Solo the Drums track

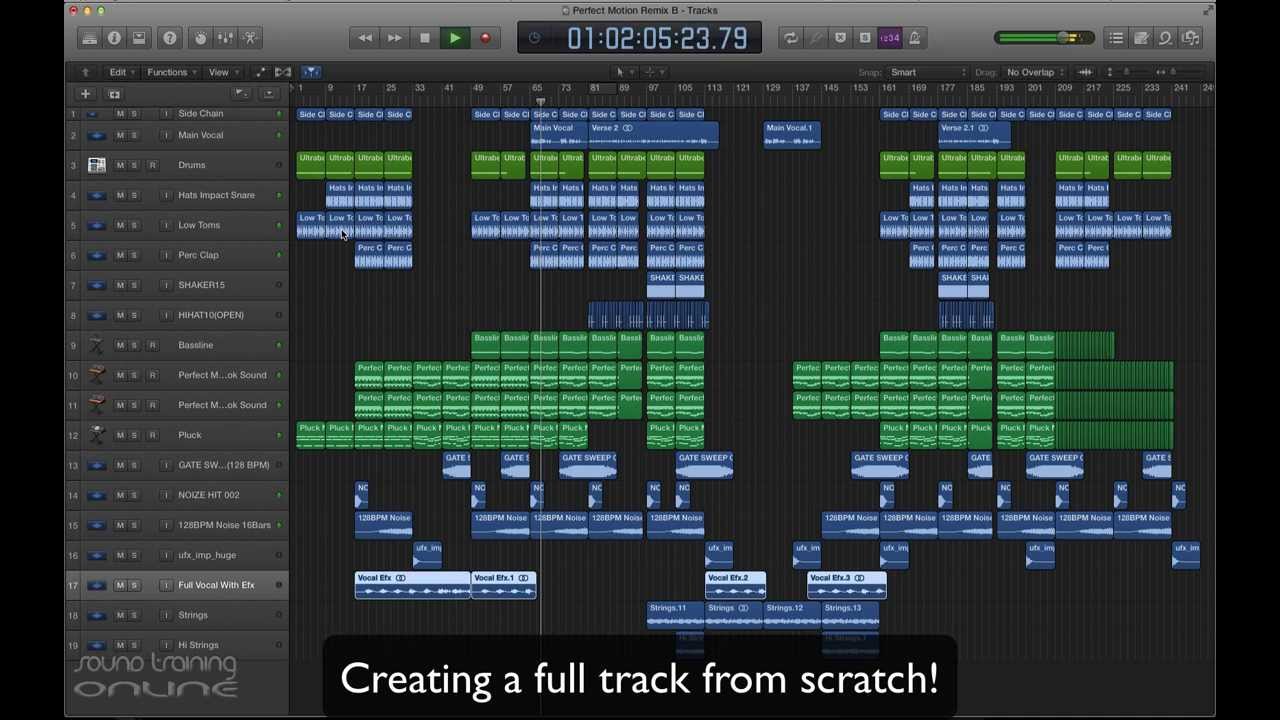coord(134,165)
